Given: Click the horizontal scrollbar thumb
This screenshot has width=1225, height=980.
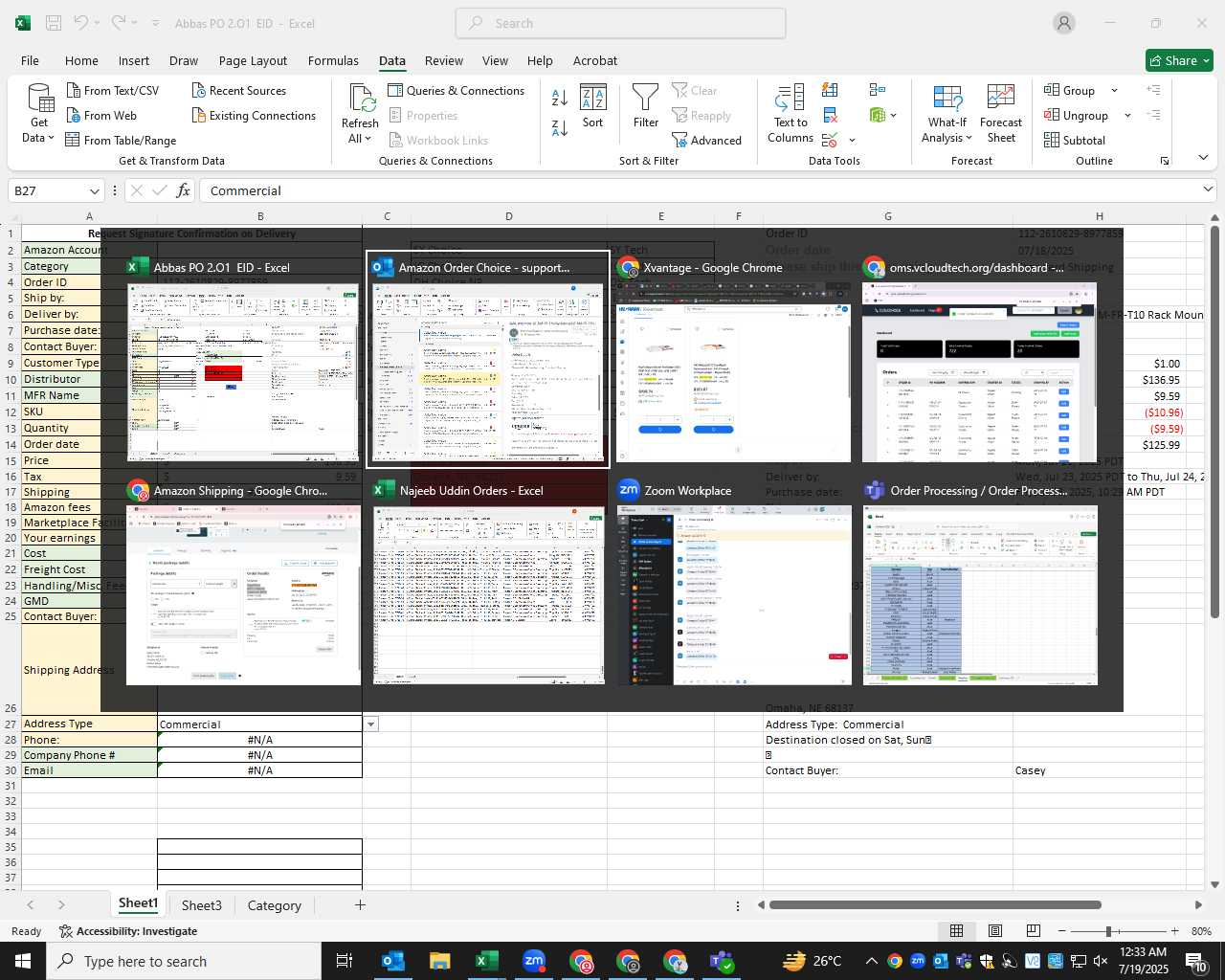Looking at the screenshot, I should [935, 904].
